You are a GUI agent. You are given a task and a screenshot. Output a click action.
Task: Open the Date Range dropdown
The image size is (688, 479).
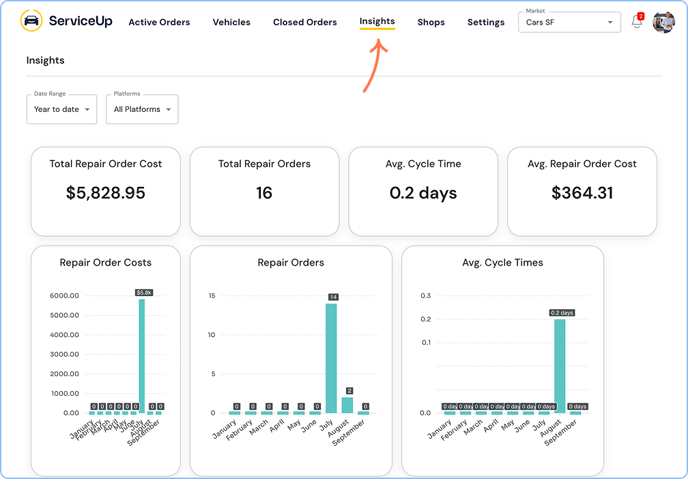pos(62,109)
